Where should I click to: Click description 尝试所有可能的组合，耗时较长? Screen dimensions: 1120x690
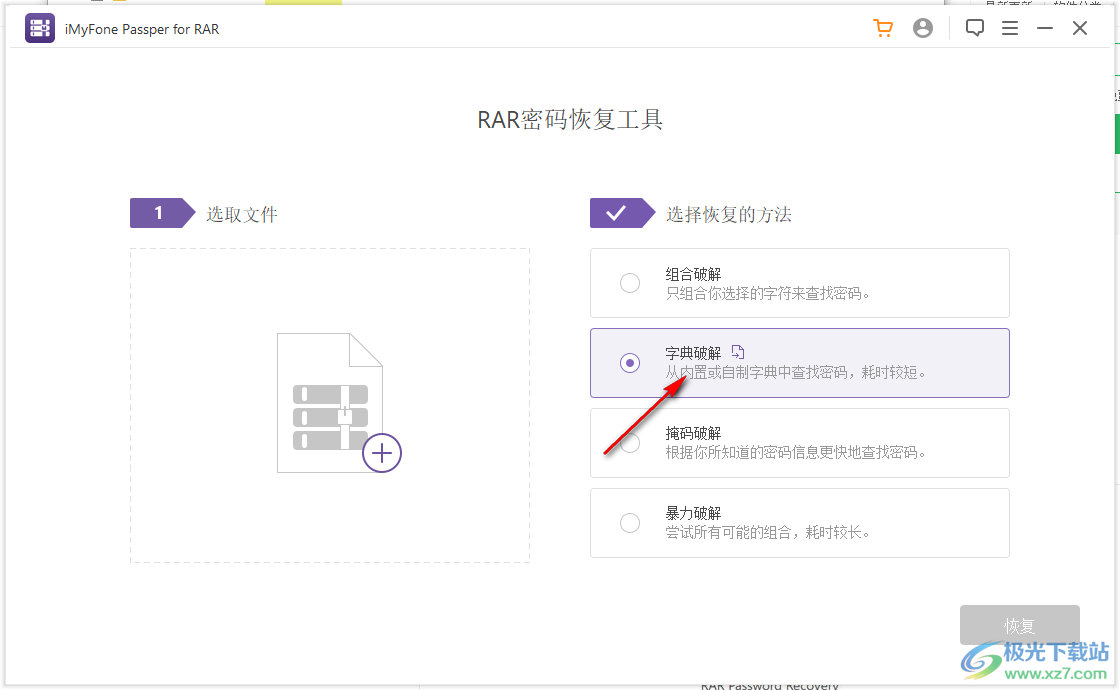point(767,532)
